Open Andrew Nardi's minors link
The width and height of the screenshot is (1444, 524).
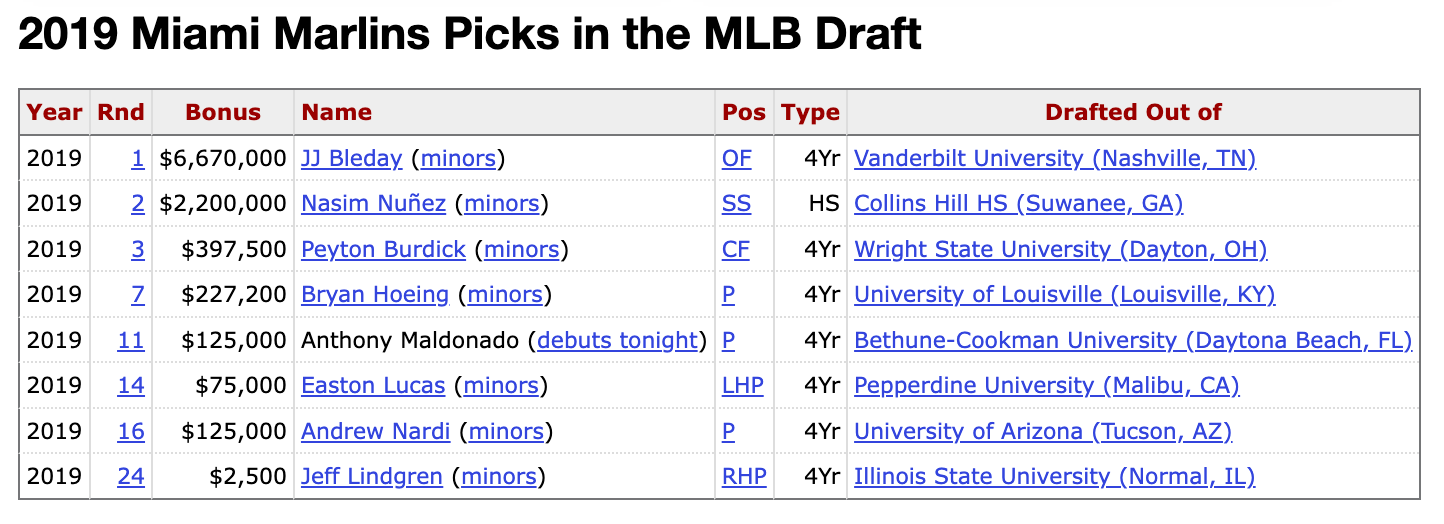click(506, 432)
